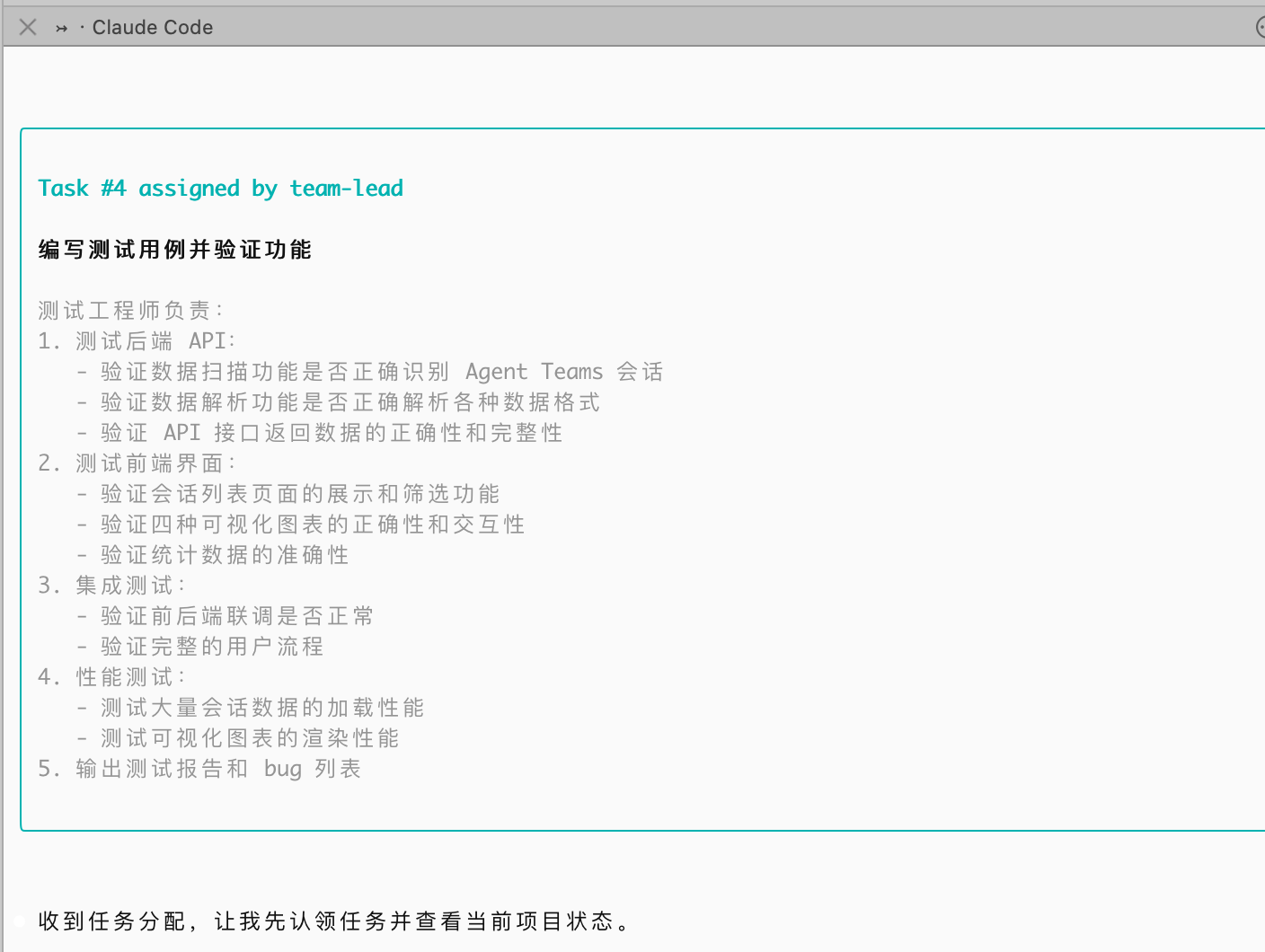Click the heading 'Task #4 assigned by team-lead'

coord(220,188)
